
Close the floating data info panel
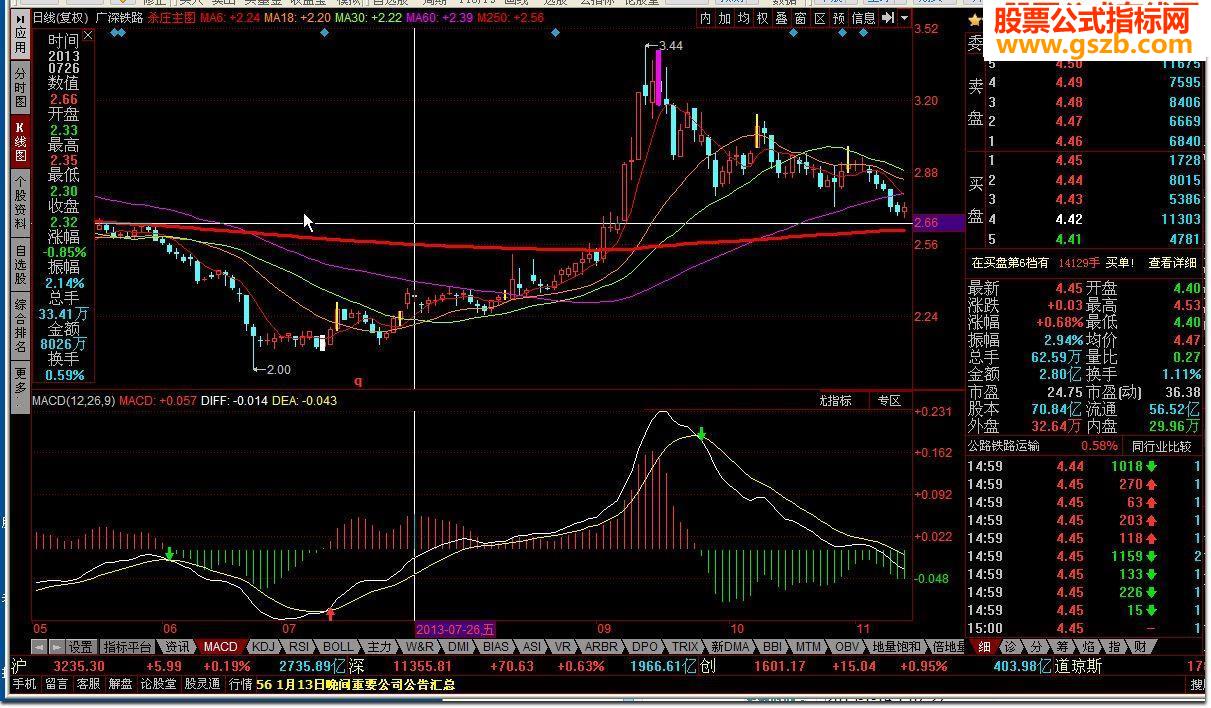(x=88, y=36)
